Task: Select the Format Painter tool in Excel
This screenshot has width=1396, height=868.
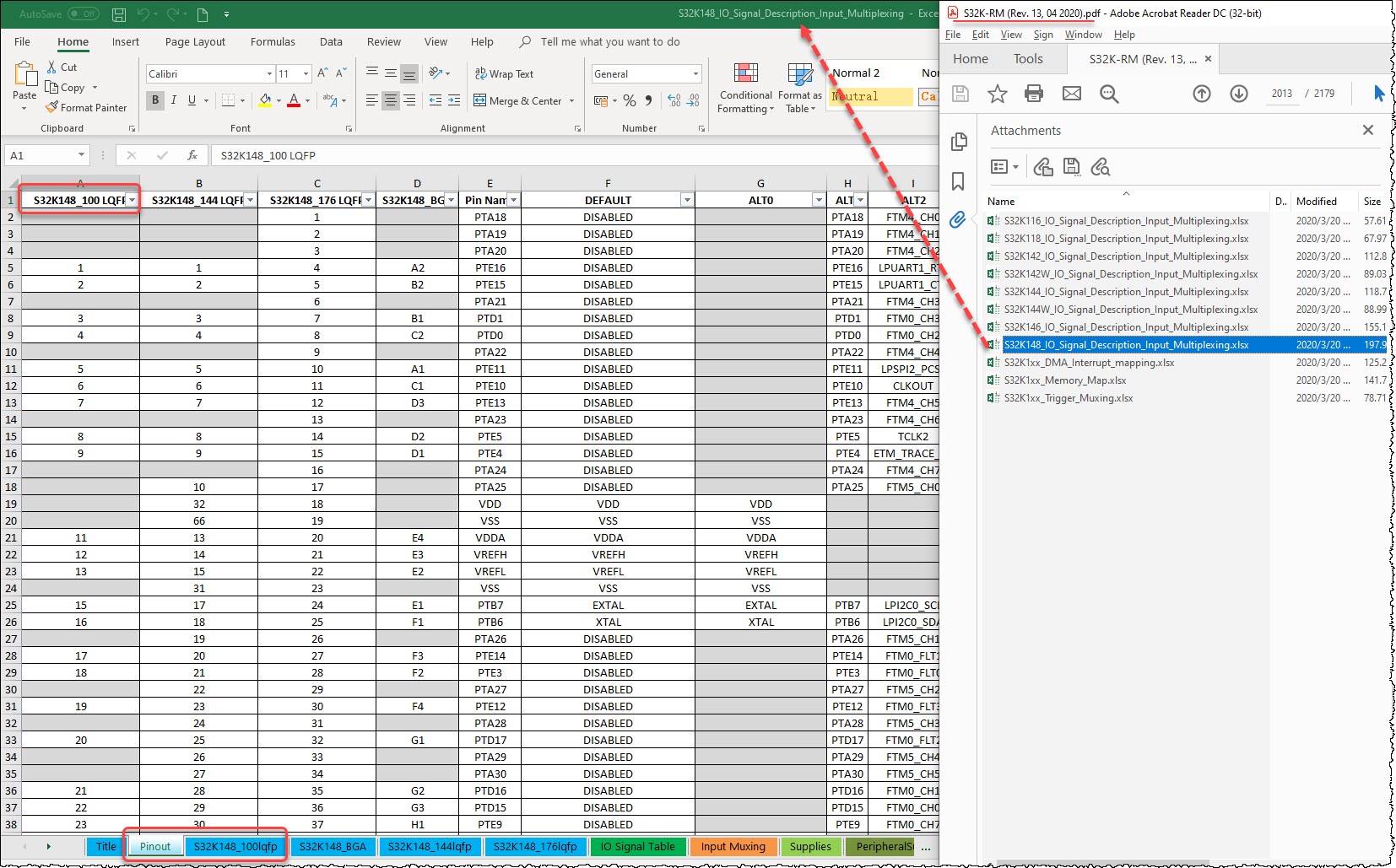Action: pyautogui.click(x=87, y=107)
